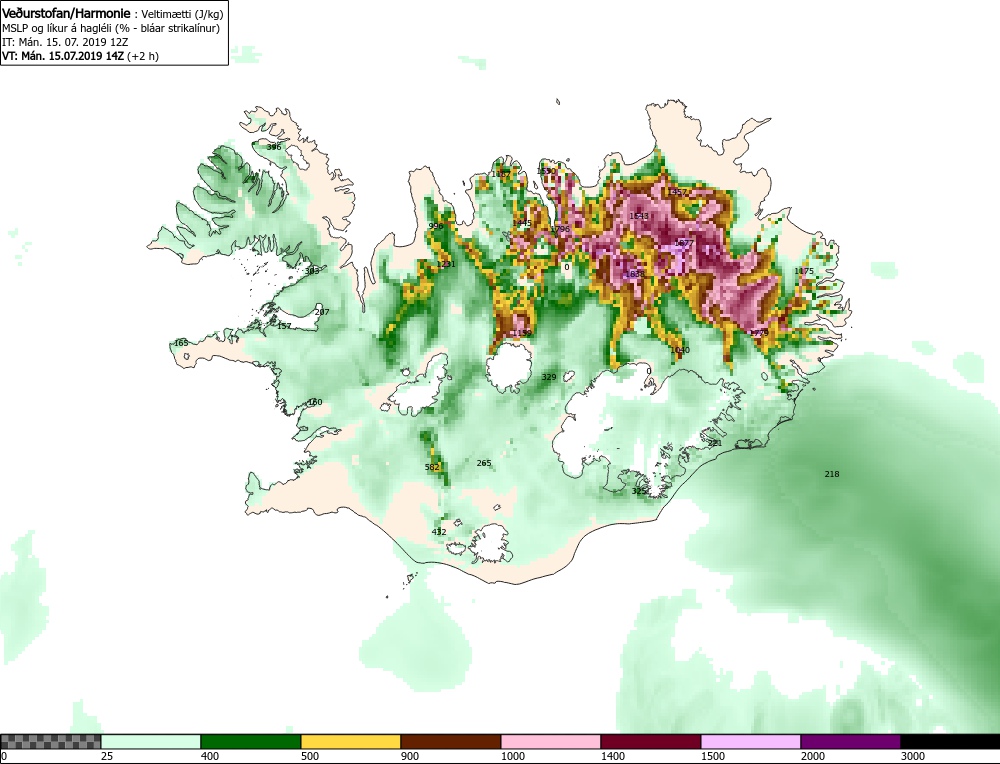Select the yellow 500–900 legend swatch
The image size is (1000, 764).
351,741
